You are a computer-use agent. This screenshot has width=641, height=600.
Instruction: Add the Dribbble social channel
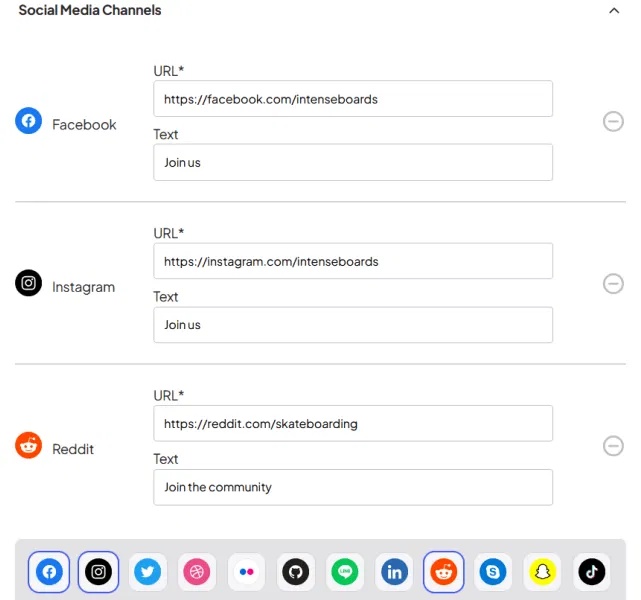[x=197, y=572]
